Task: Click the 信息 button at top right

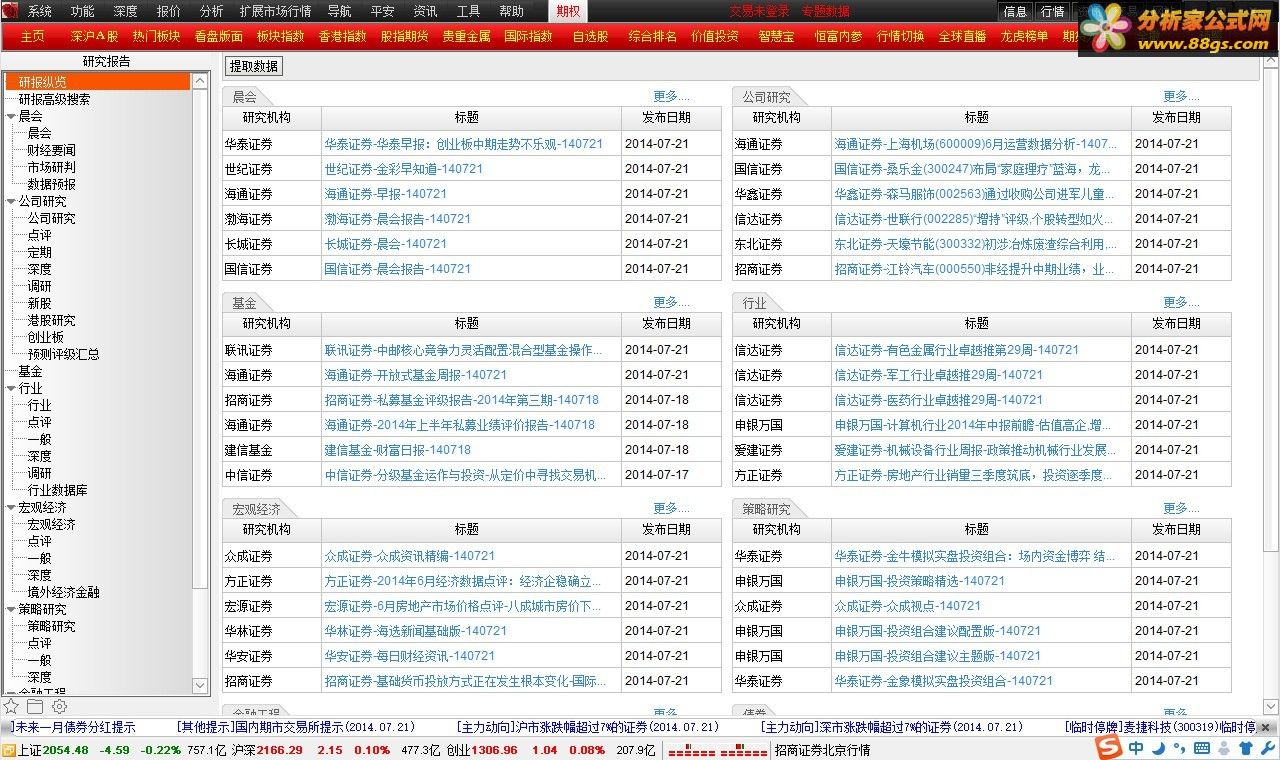Action: 1015,12
